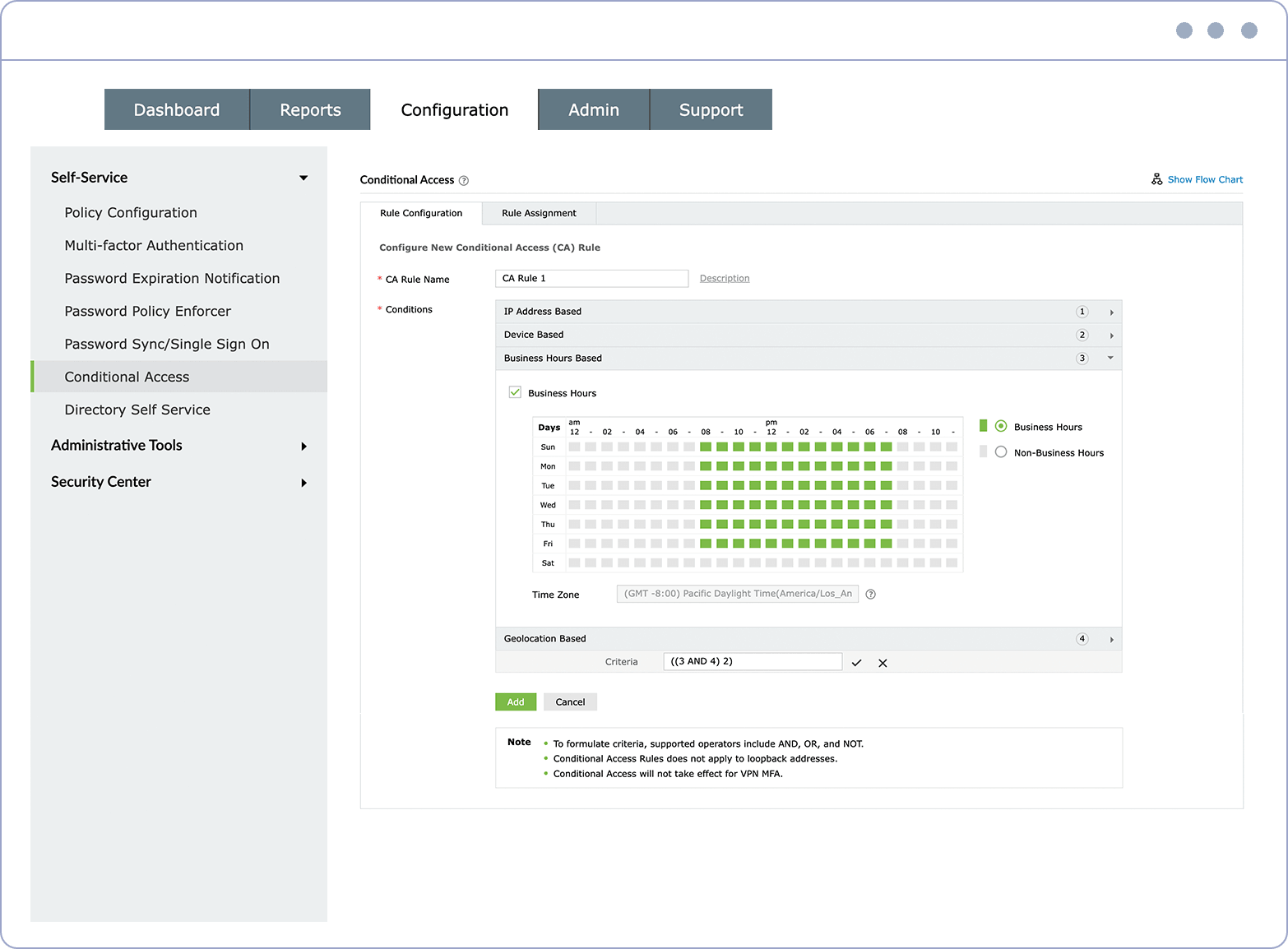Uncheck the Business Hours checkbox
The image size is (1288, 949).
click(x=515, y=392)
